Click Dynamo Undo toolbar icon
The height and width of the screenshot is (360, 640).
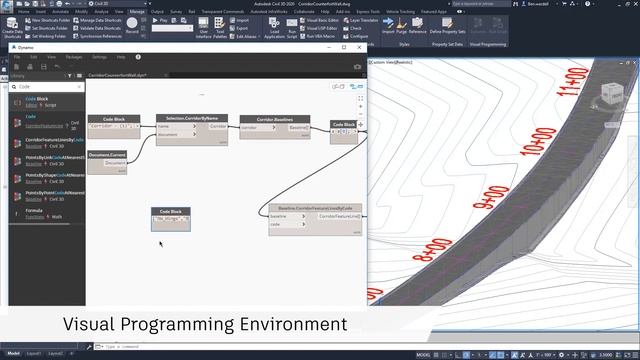coord(57,67)
